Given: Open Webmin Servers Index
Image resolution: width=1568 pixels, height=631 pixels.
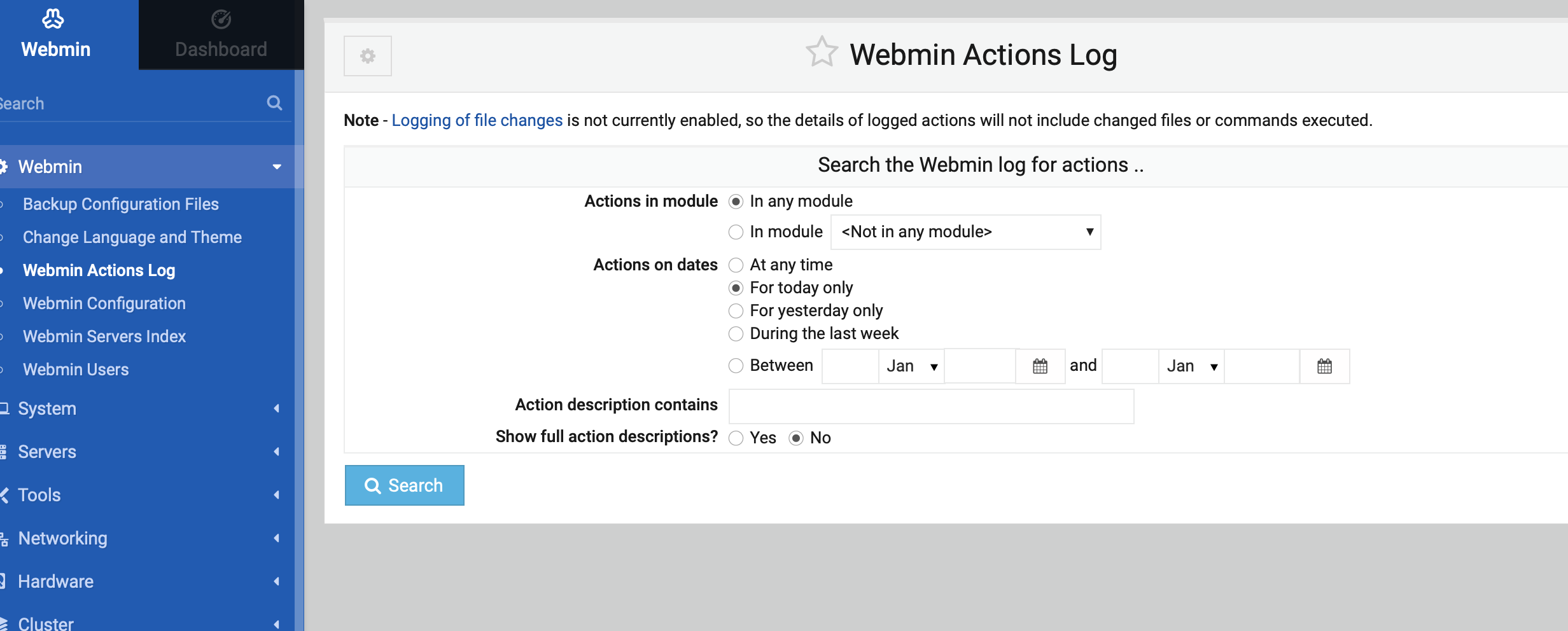Looking at the screenshot, I should [104, 336].
